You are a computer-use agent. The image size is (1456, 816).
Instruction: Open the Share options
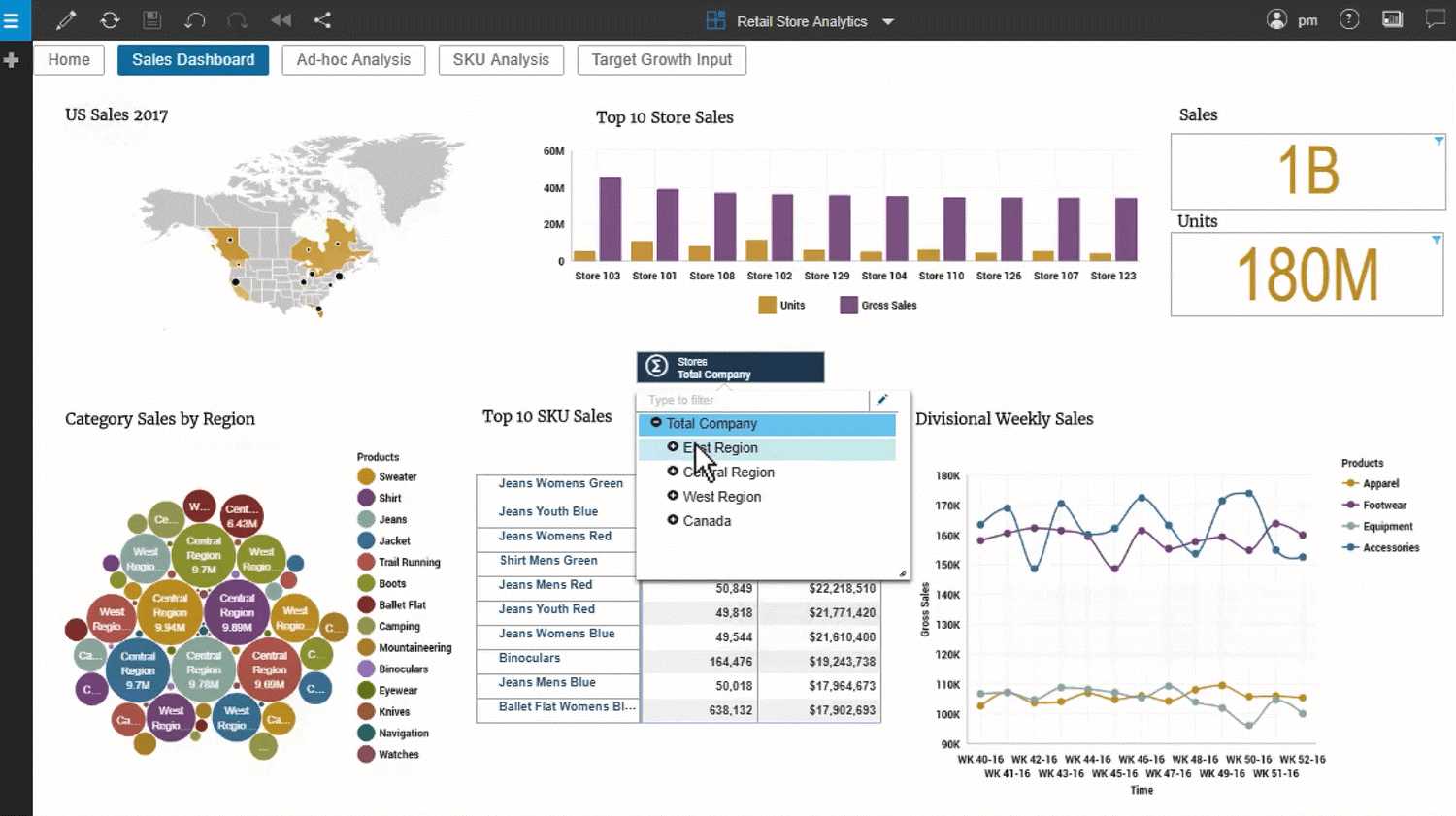tap(320, 20)
